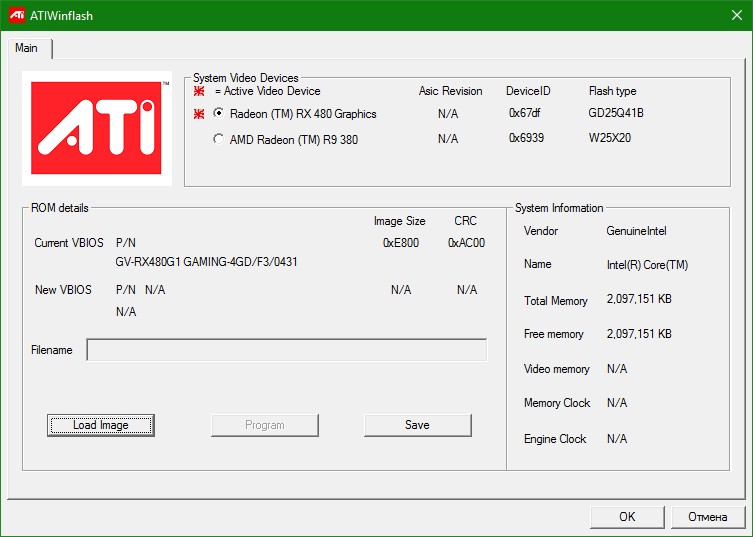Click flash type W25X20
753x537 pixels.
(x=609, y=138)
